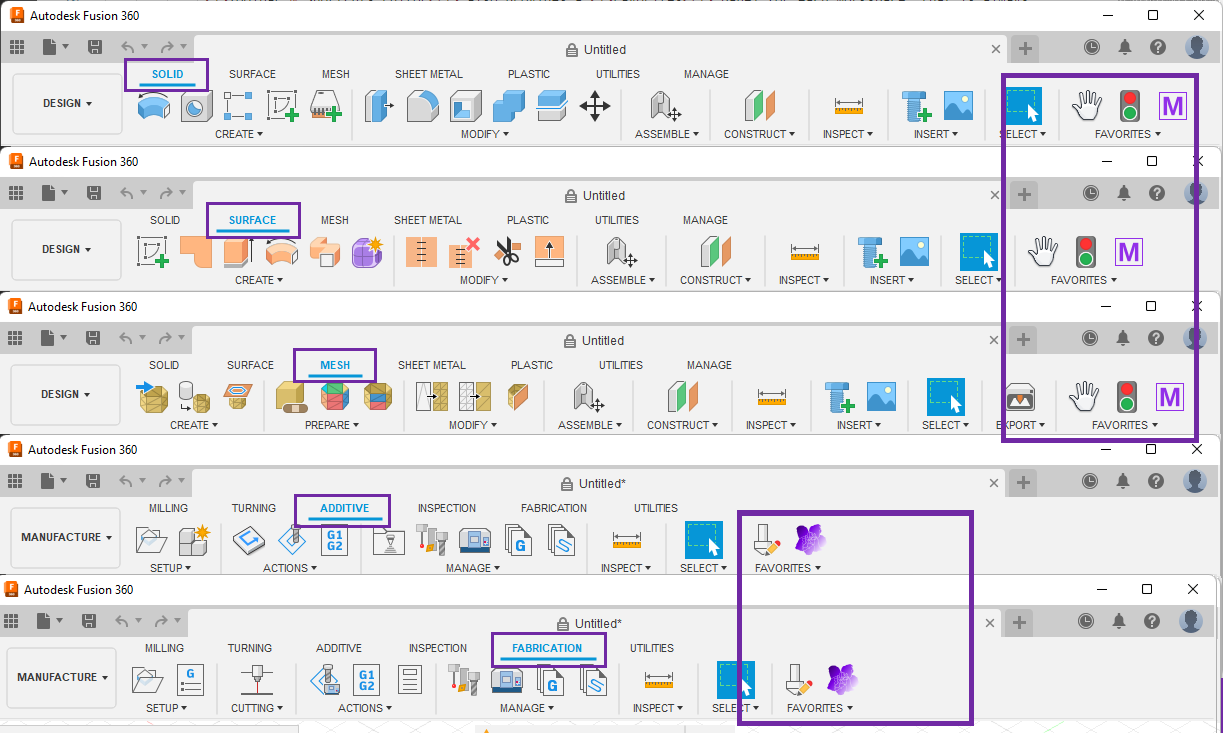The image size is (1223, 733).
Task: Click the Insert Mesh icon in MESH window
Action: point(152,396)
